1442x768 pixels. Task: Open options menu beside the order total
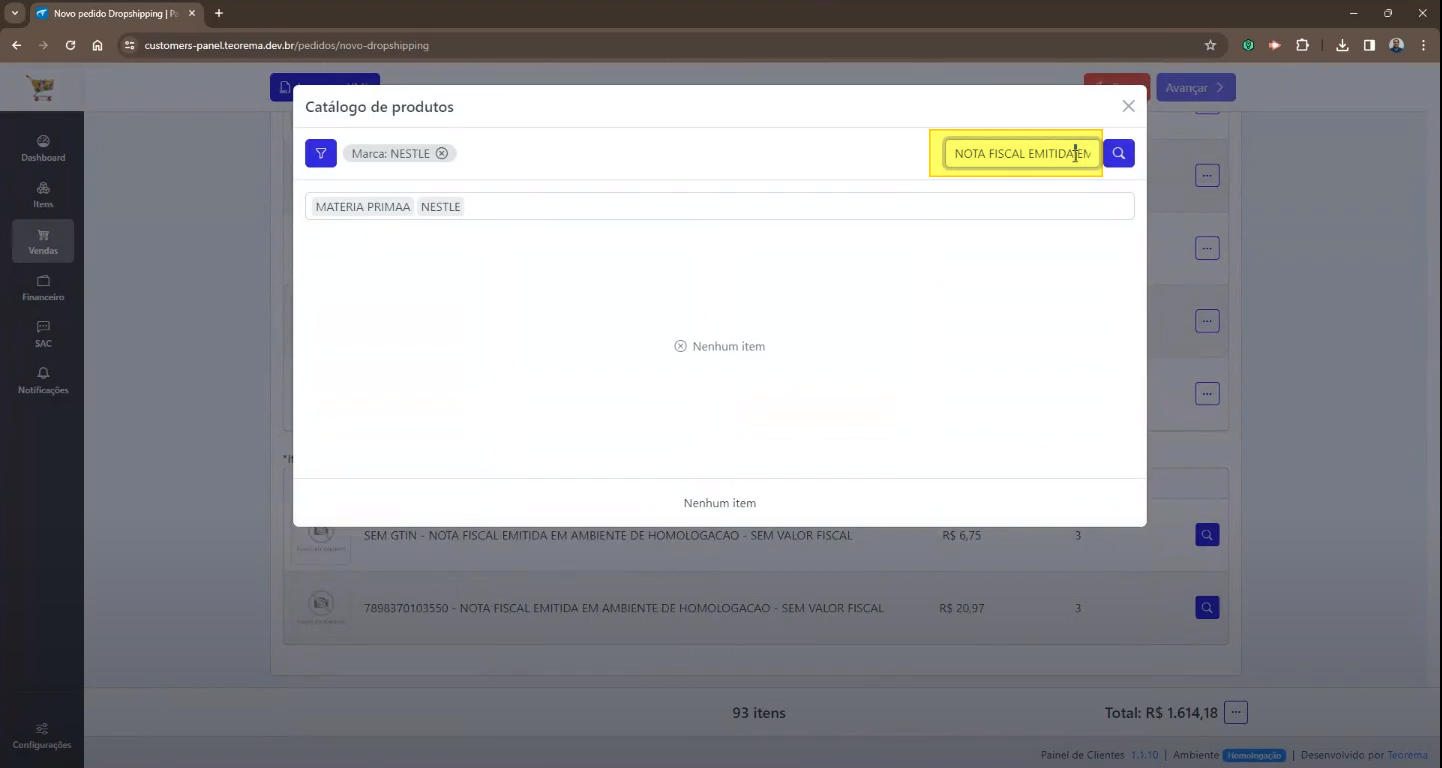[x=1237, y=713]
